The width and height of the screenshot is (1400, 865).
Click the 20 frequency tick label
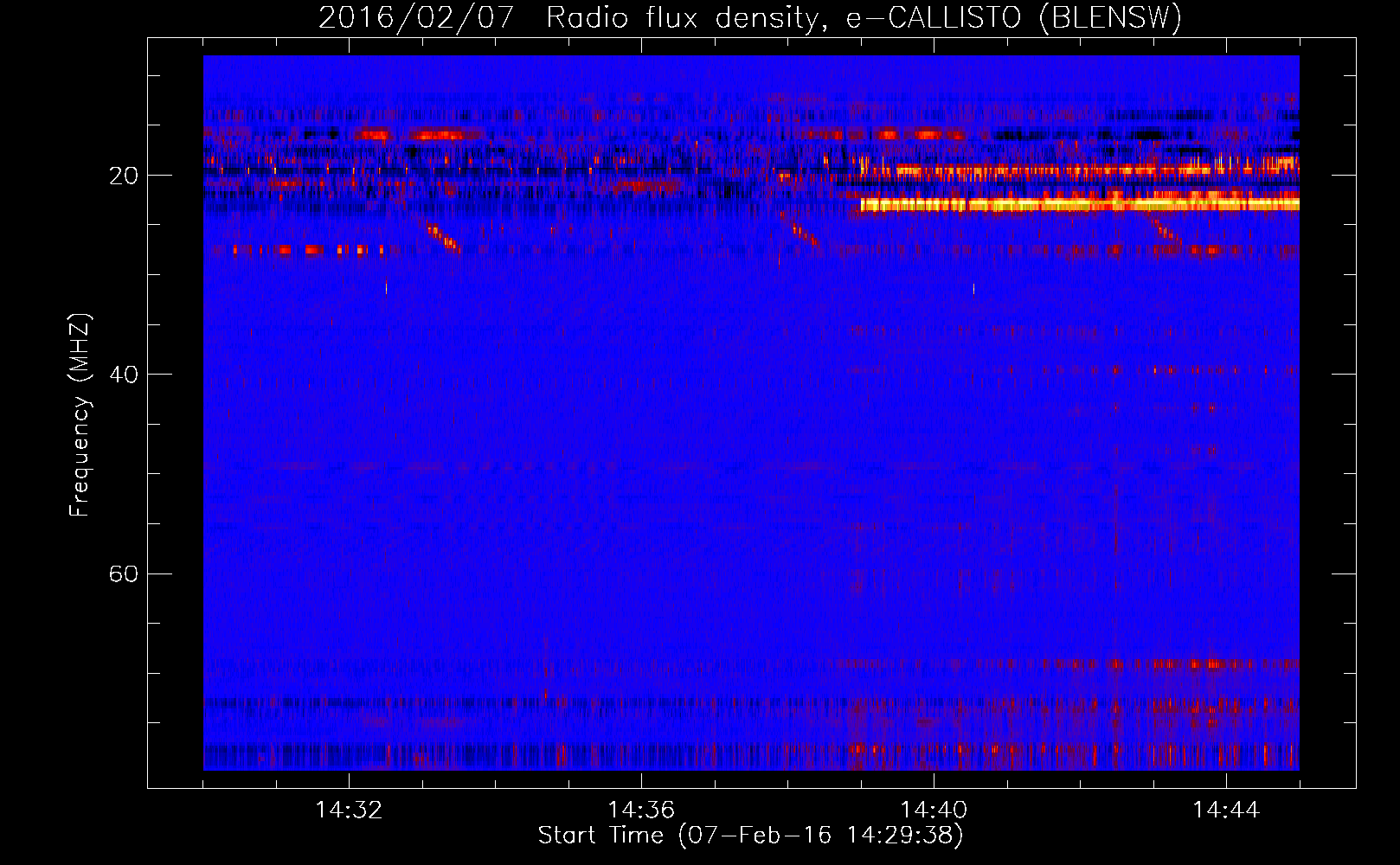pos(124,176)
